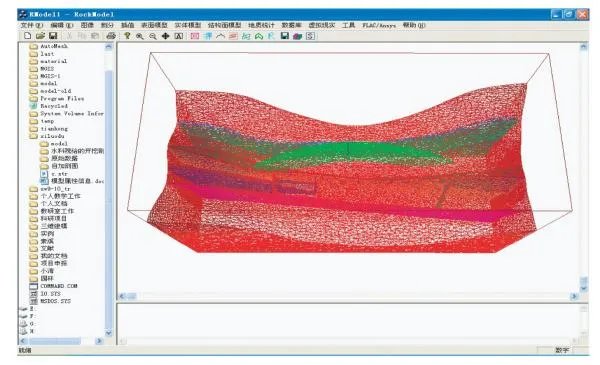Open the 结构面模型 menu
Viewport: 600px width, 365px height.
[x=225, y=25]
